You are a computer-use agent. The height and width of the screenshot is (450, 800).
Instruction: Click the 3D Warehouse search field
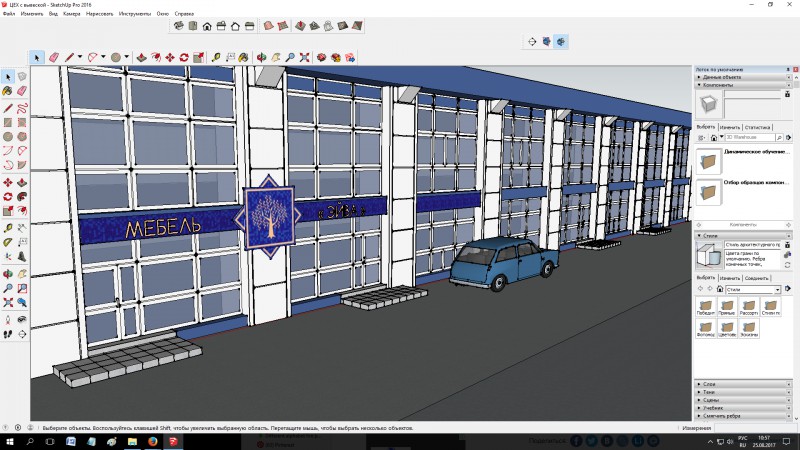pos(748,138)
